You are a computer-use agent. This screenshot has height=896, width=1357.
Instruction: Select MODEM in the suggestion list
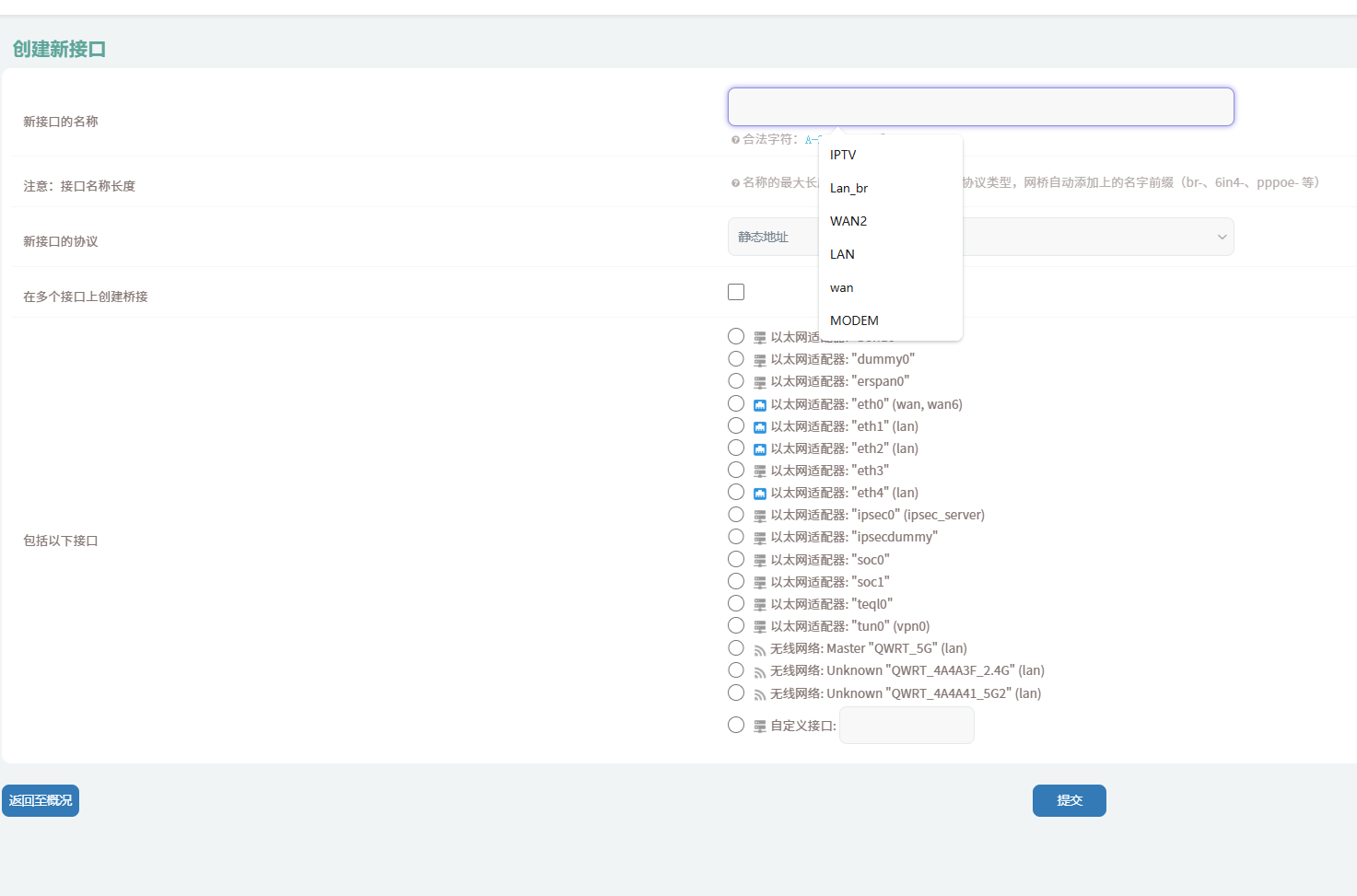point(854,320)
